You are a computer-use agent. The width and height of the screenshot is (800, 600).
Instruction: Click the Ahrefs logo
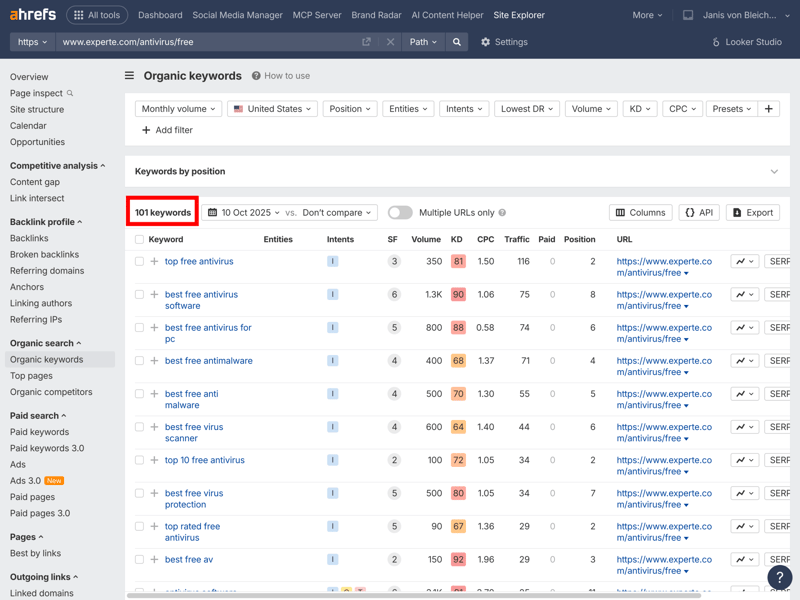click(x=33, y=15)
